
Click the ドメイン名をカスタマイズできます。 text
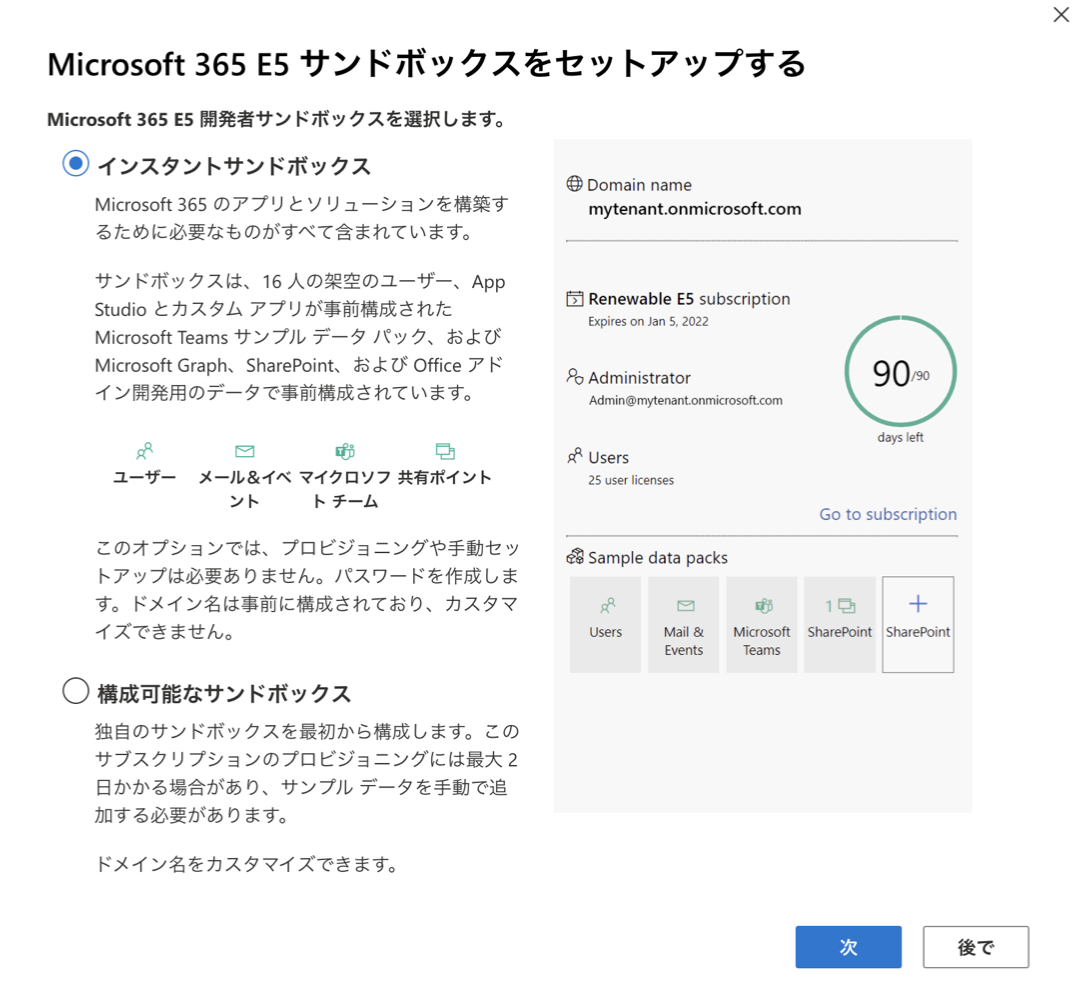pyautogui.click(x=248, y=864)
